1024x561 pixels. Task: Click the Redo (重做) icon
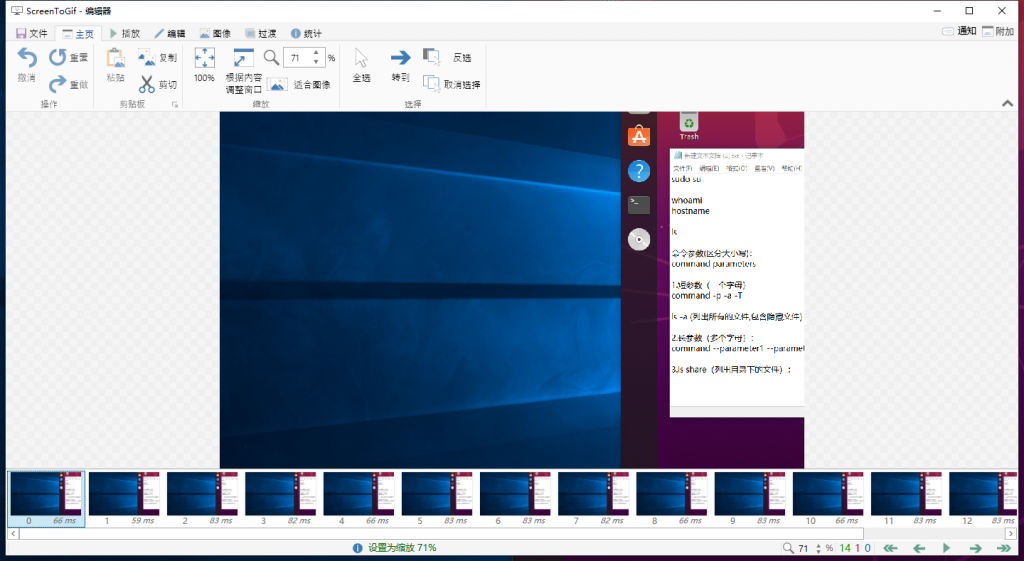[x=58, y=85]
